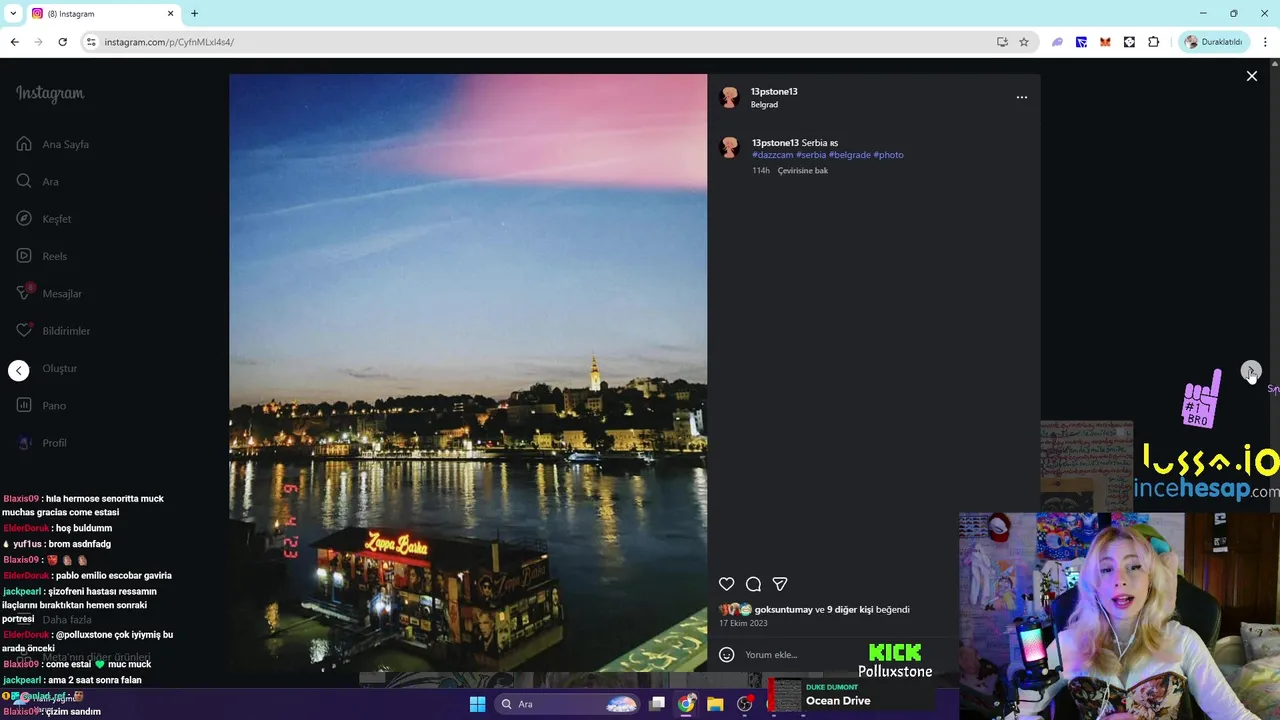View '9 diğer kişi' likes list
The height and width of the screenshot is (720, 1280).
[850, 609]
